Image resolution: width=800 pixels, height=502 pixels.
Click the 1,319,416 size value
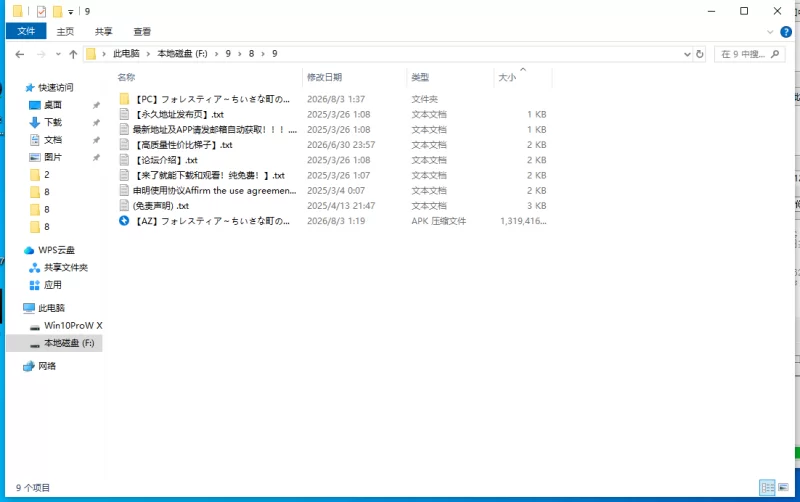click(x=523, y=221)
